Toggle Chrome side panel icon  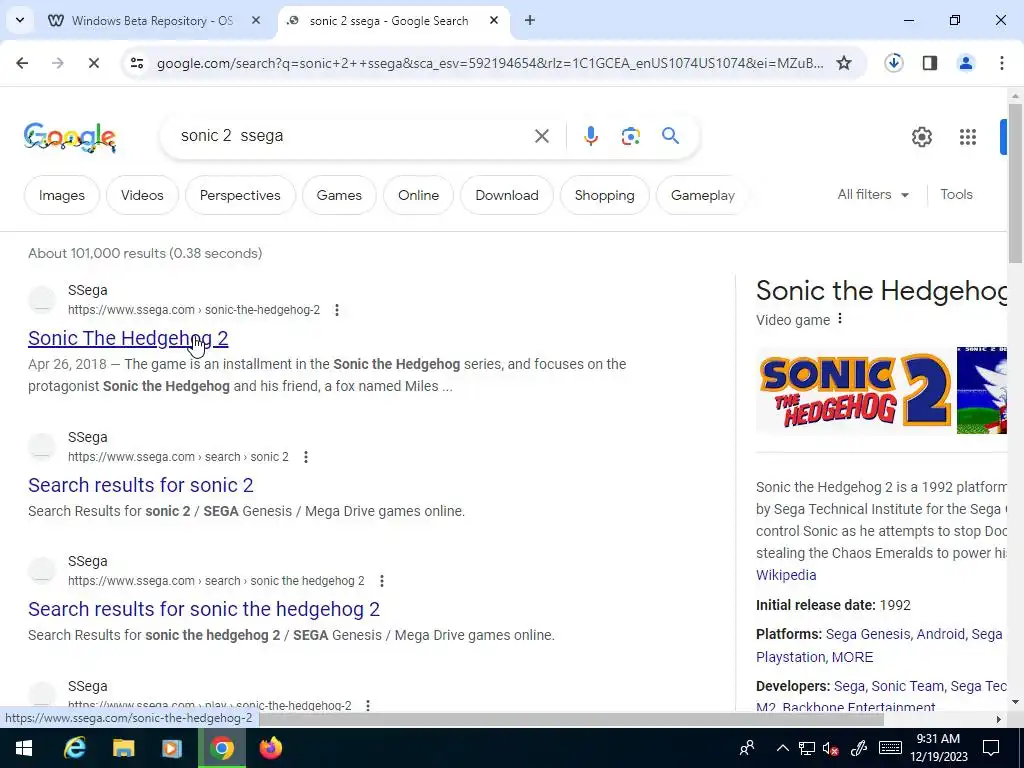tap(930, 63)
